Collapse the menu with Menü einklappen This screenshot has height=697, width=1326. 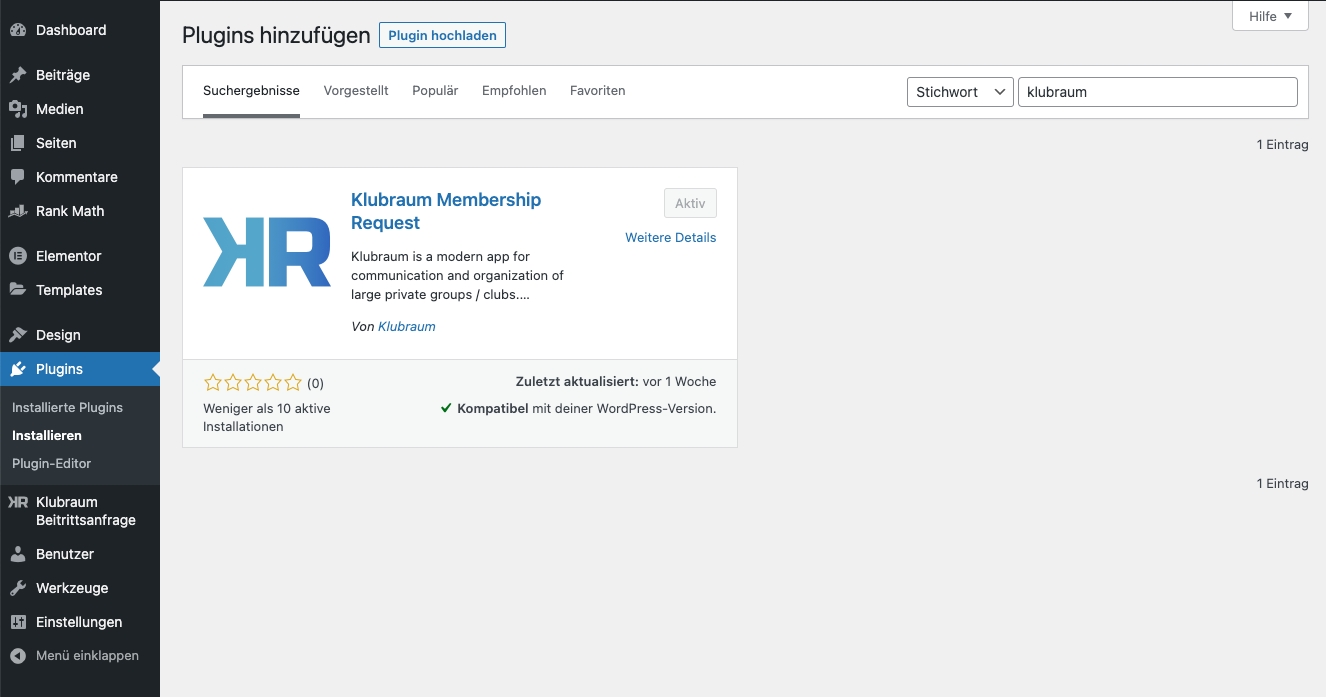pyautogui.click(x=75, y=656)
